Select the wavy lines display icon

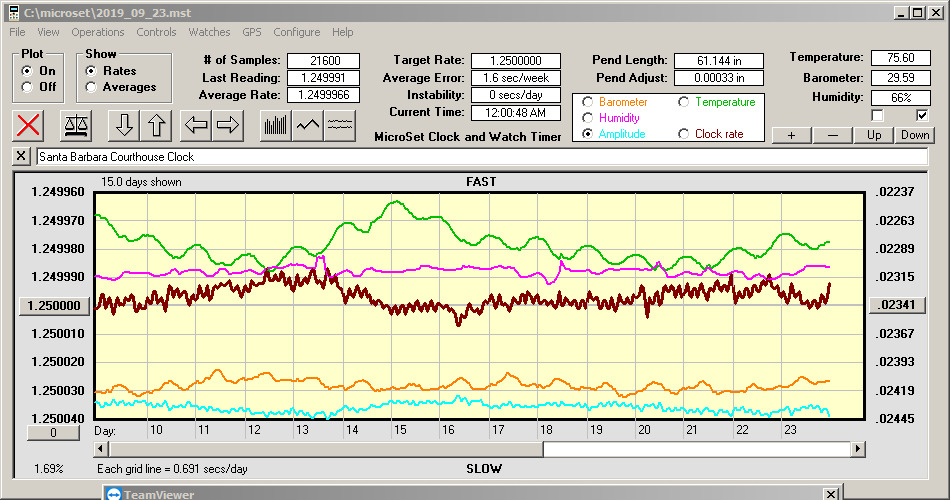[339, 125]
